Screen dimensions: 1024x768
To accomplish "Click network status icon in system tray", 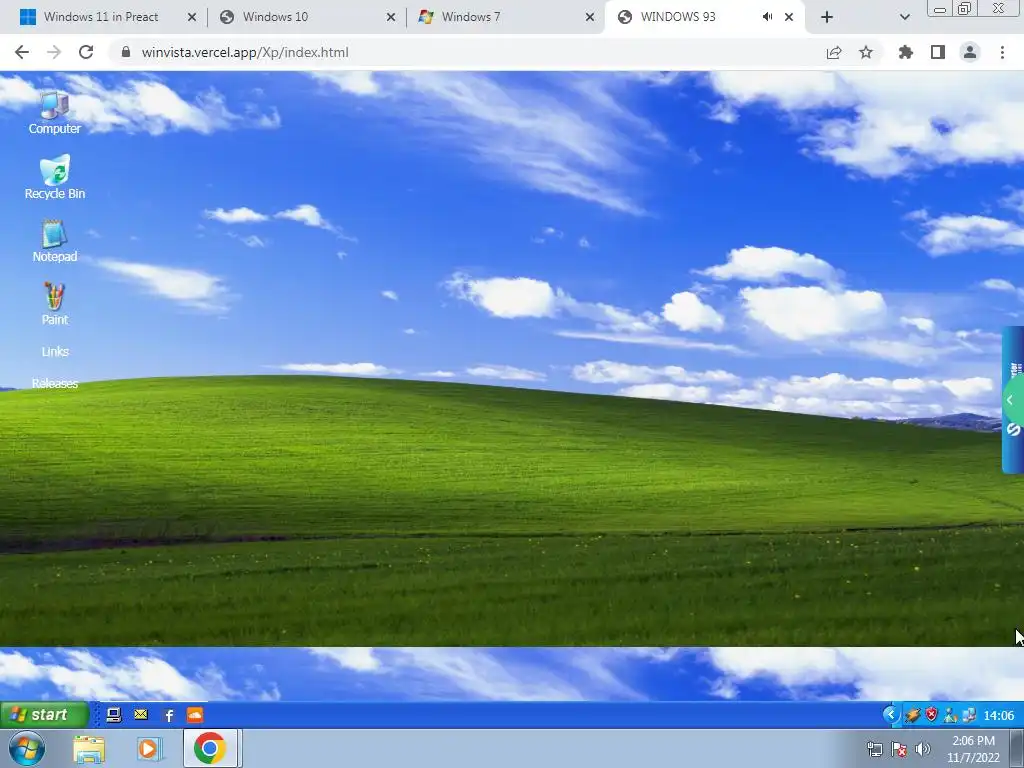I will pos(874,749).
